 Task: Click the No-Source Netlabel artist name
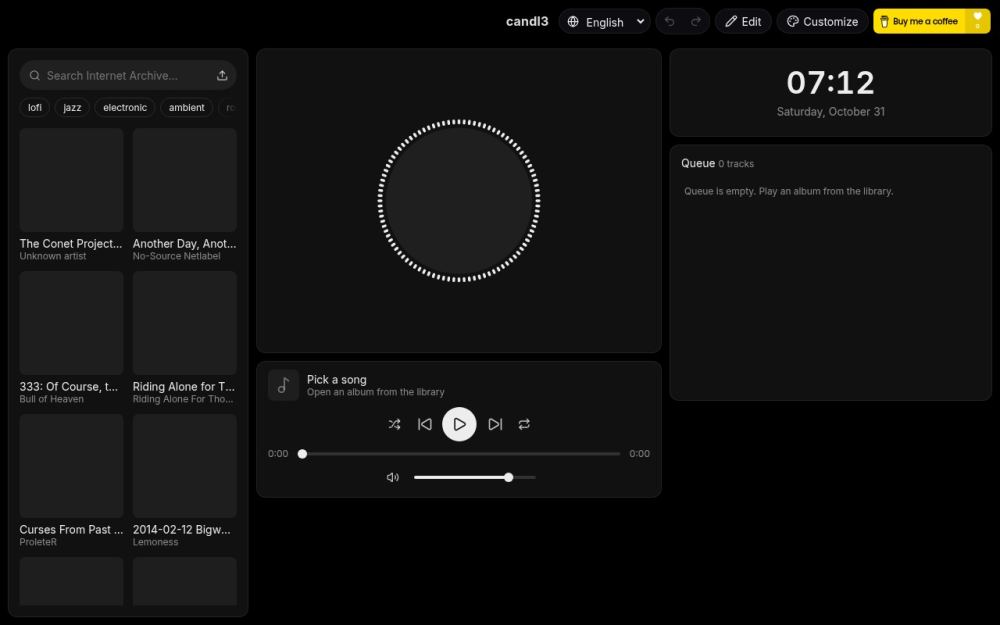tap(177, 256)
